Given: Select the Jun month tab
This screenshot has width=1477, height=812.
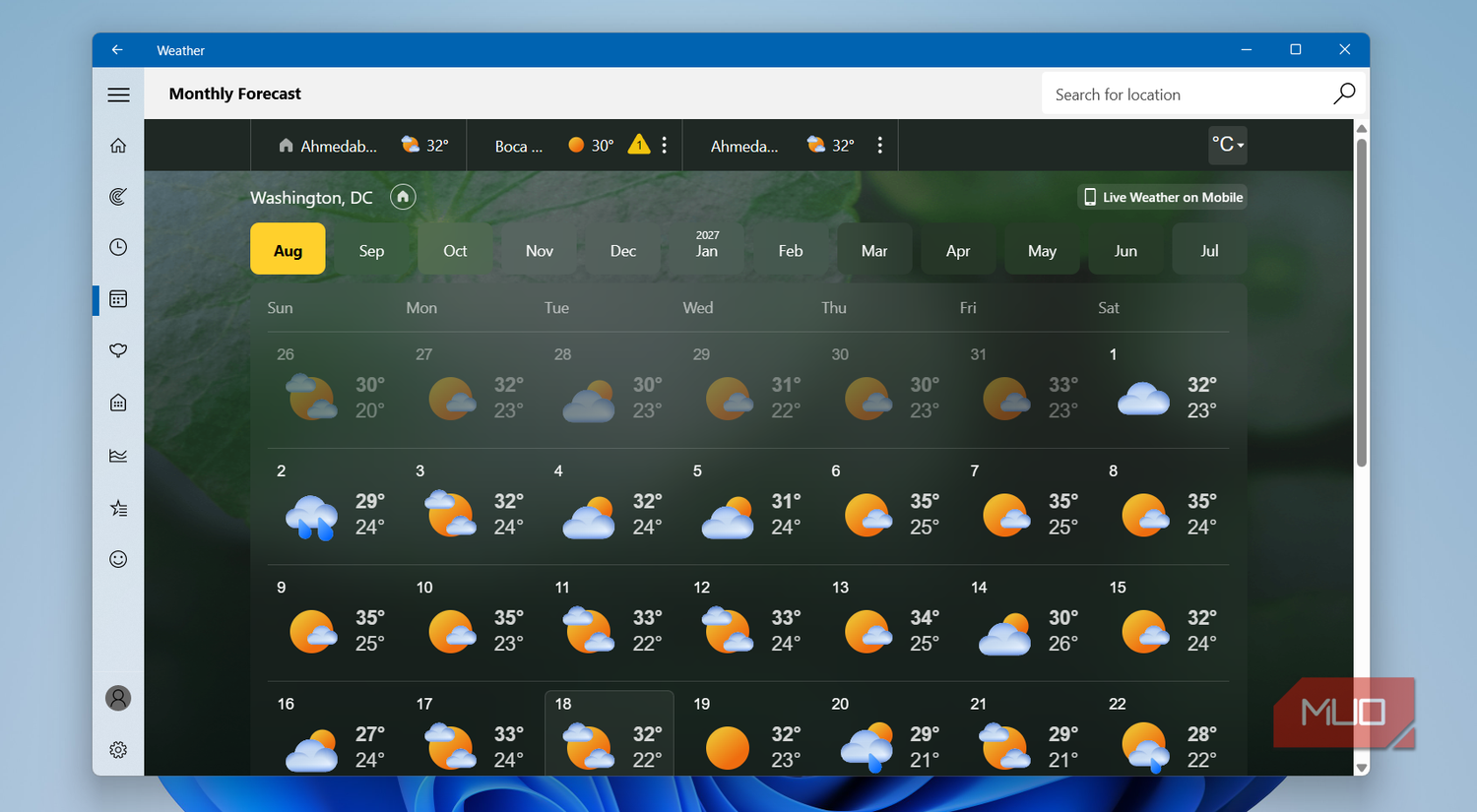Looking at the screenshot, I should coord(1125,249).
